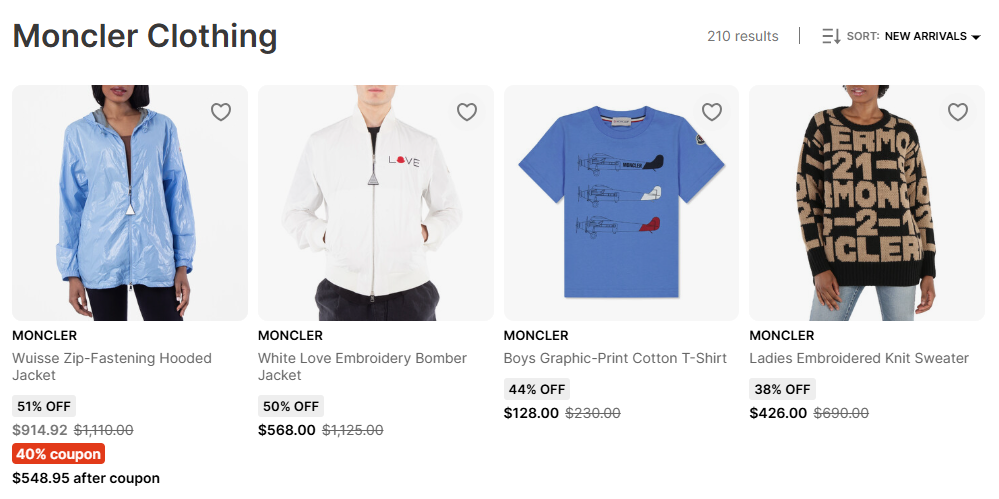Click the 51% OFF discount badge
Viewport: 999px width, 499px height.
tap(44, 406)
